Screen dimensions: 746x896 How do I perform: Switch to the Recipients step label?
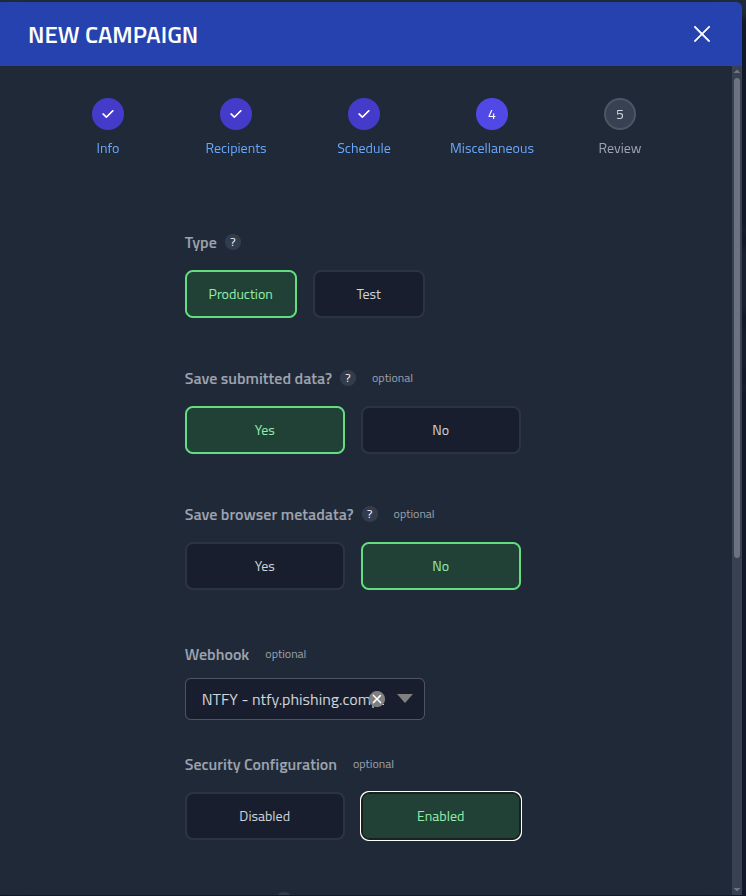tap(236, 147)
